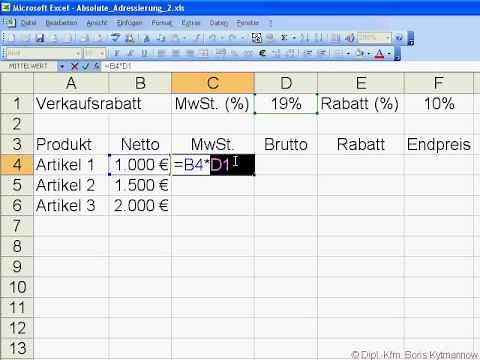The height and width of the screenshot is (360, 480).
Task: Click the AutoSum sigma icon
Action: [284, 38]
